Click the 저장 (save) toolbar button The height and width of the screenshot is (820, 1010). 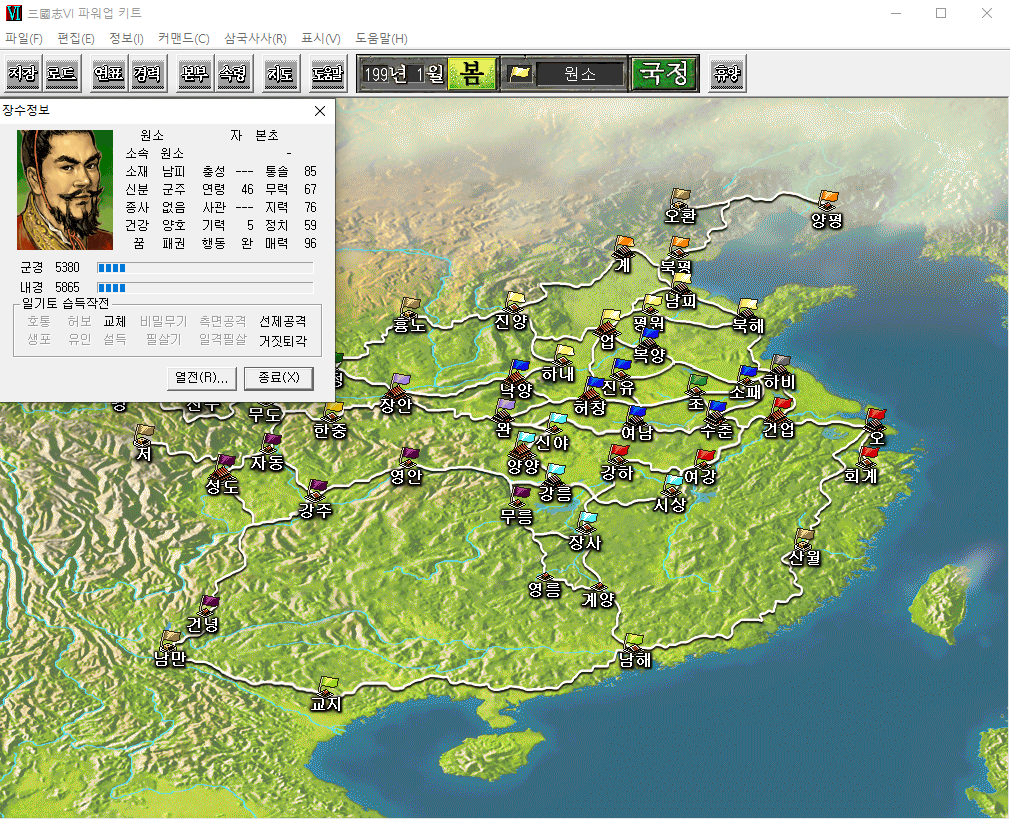pos(23,73)
